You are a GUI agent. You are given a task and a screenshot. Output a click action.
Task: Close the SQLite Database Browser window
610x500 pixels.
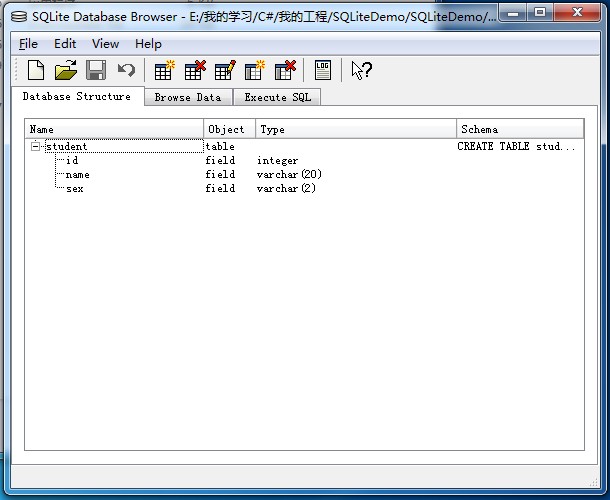(x=577, y=13)
